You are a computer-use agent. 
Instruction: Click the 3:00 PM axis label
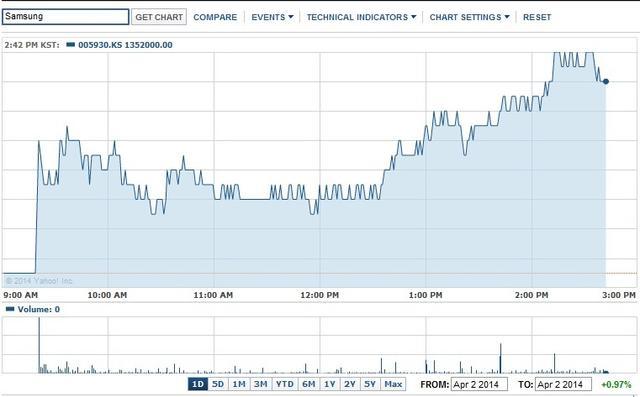(x=619, y=295)
